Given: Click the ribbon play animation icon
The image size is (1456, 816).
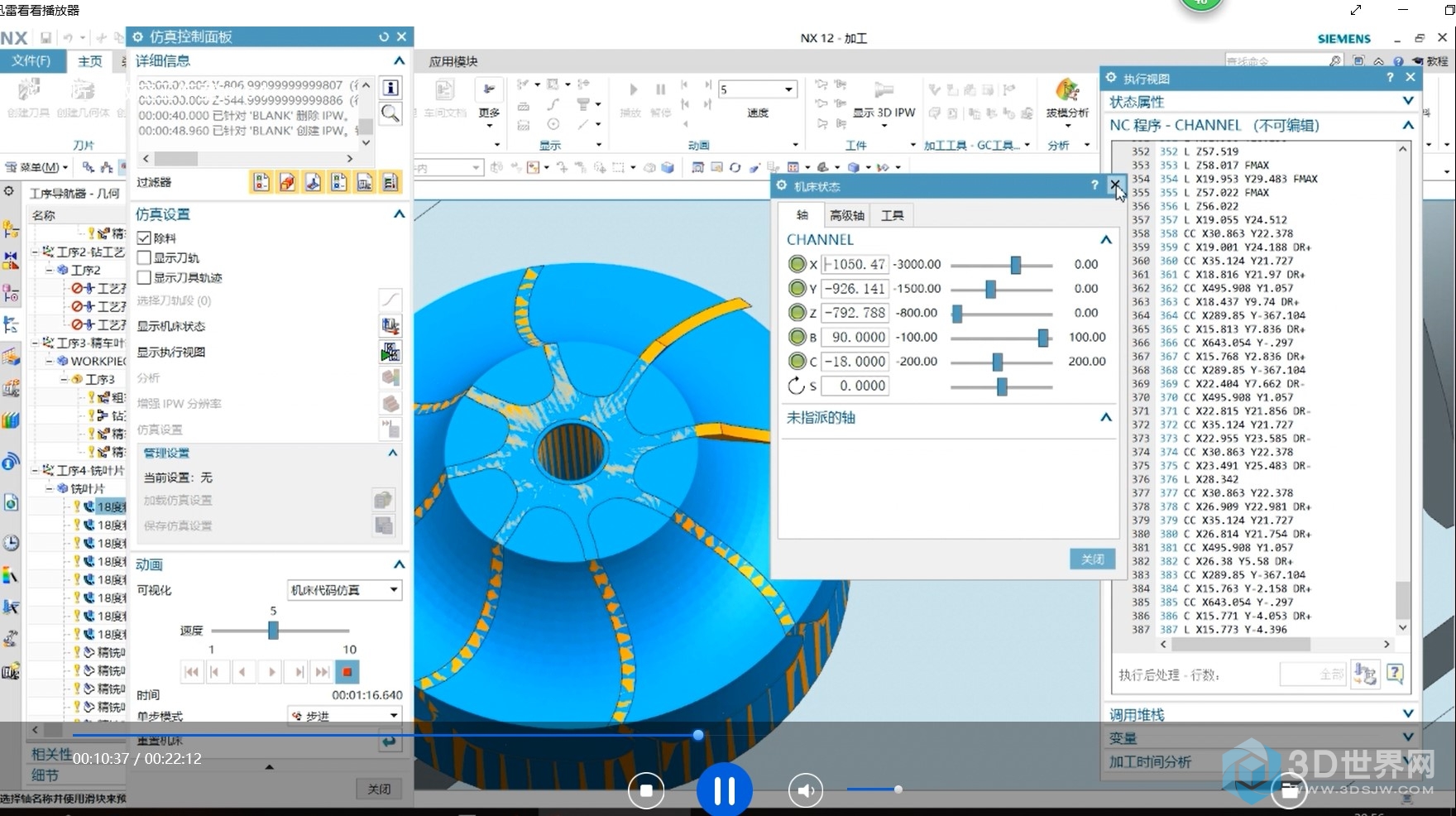Looking at the screenshot, I should click(633, 89).
